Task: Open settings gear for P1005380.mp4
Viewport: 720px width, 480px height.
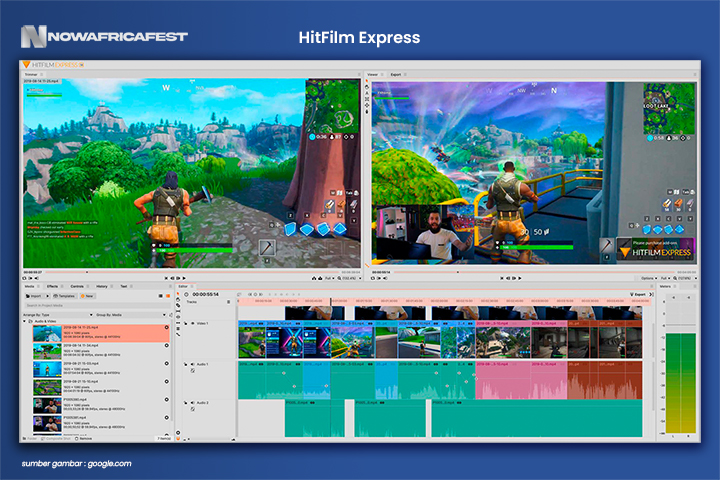Action: tap(167, 400)
